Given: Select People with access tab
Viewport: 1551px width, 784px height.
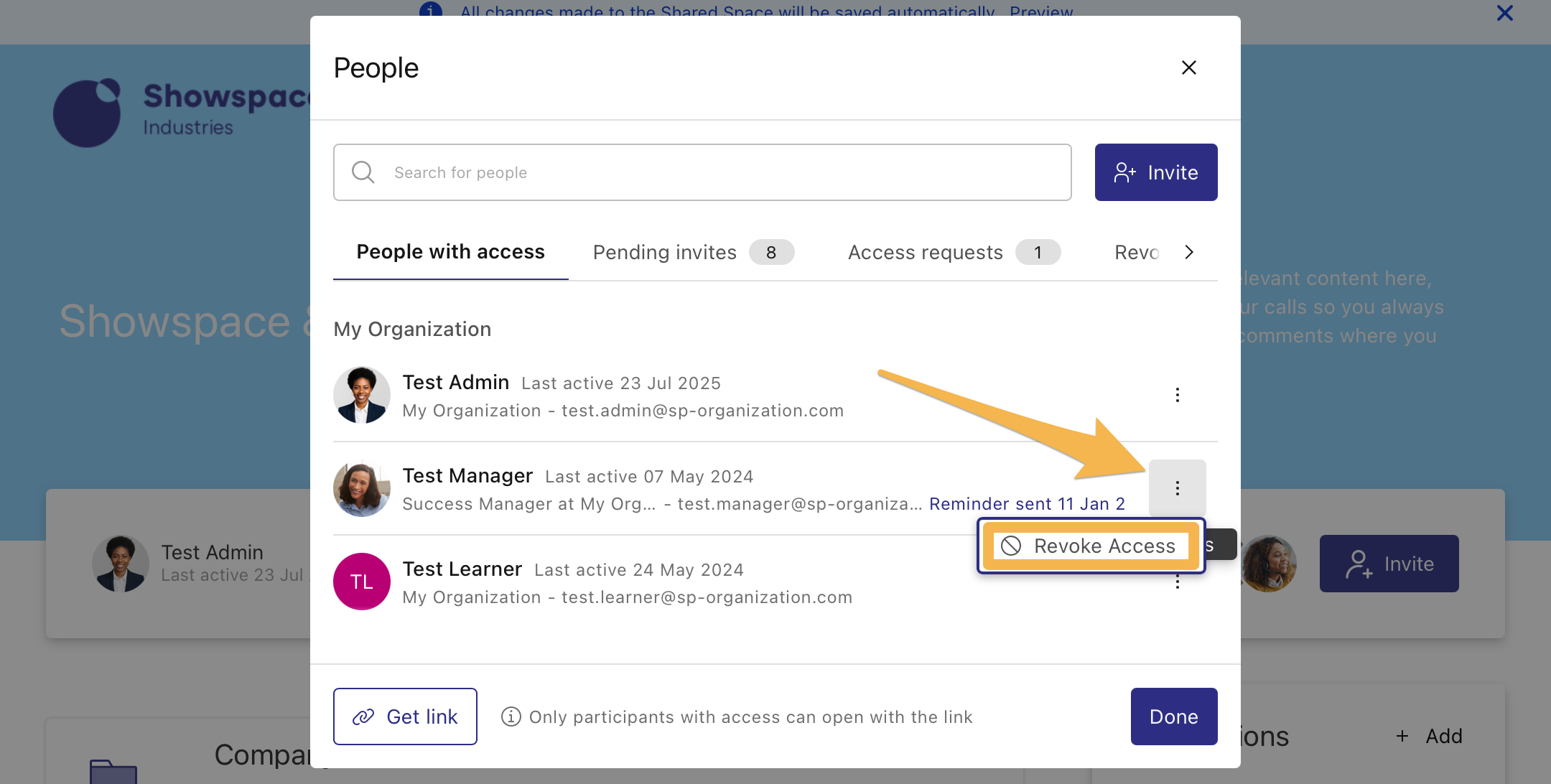Looking at the screenshot, I should point(450,252).
